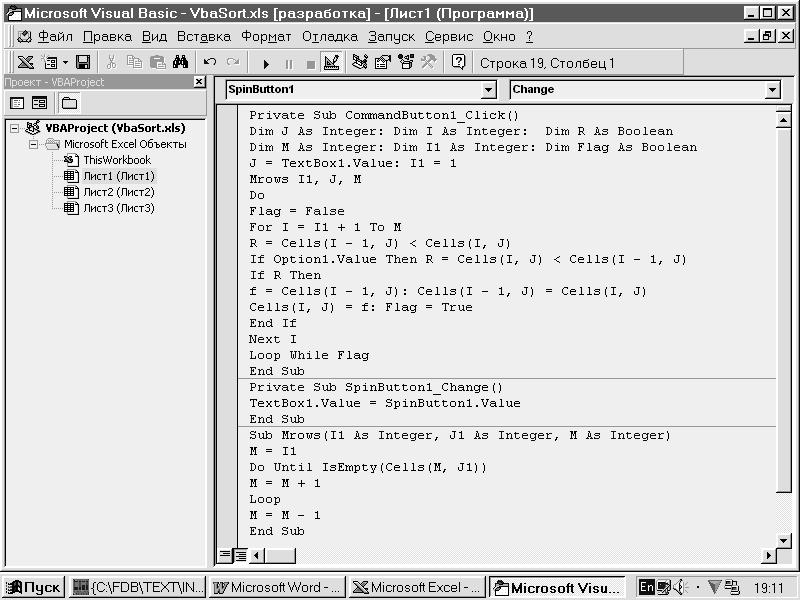Viewport: 800px width, 600px height.
Task: Toggle Folders view in Project panel
Action: click(x=69, y=103)
